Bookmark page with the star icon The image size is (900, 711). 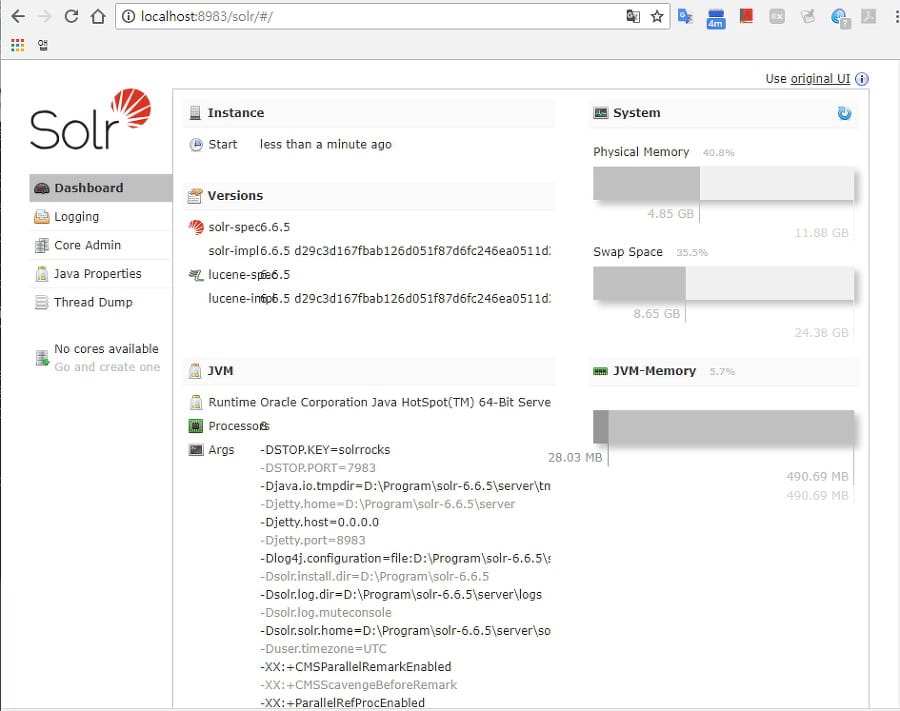(x=657, y=16)
